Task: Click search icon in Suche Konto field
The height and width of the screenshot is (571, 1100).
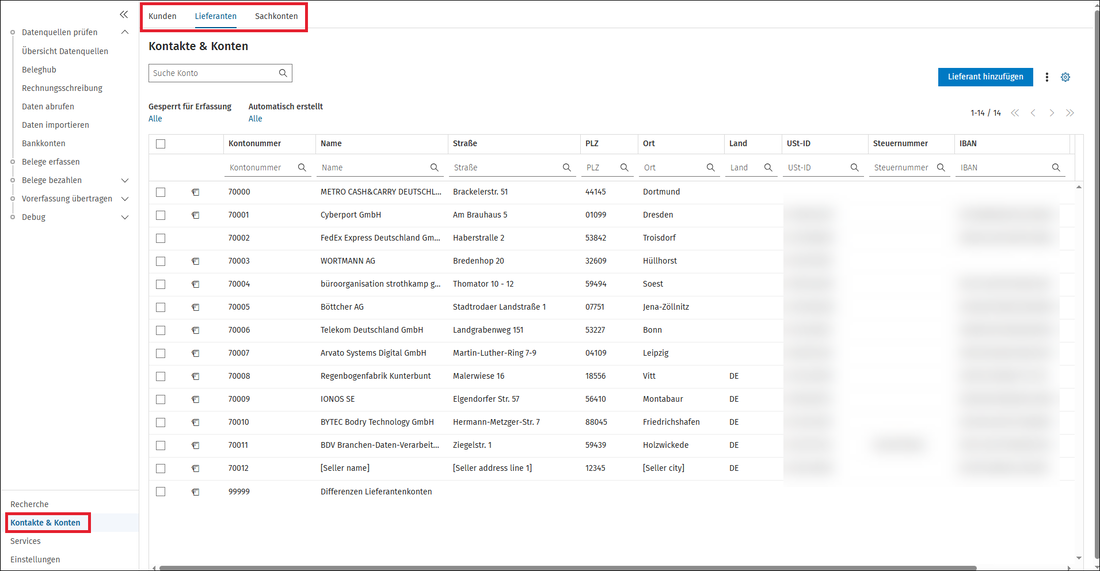Action: [x=283, y=73]
